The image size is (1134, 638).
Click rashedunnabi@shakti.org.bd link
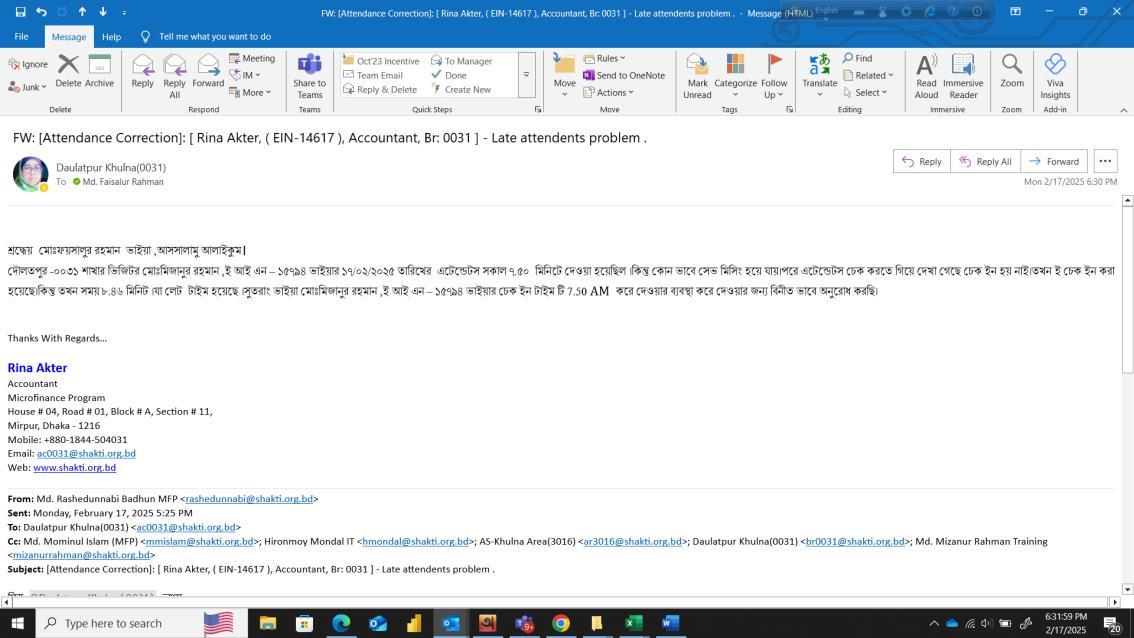pyautogui.click(x=249, y=498)
